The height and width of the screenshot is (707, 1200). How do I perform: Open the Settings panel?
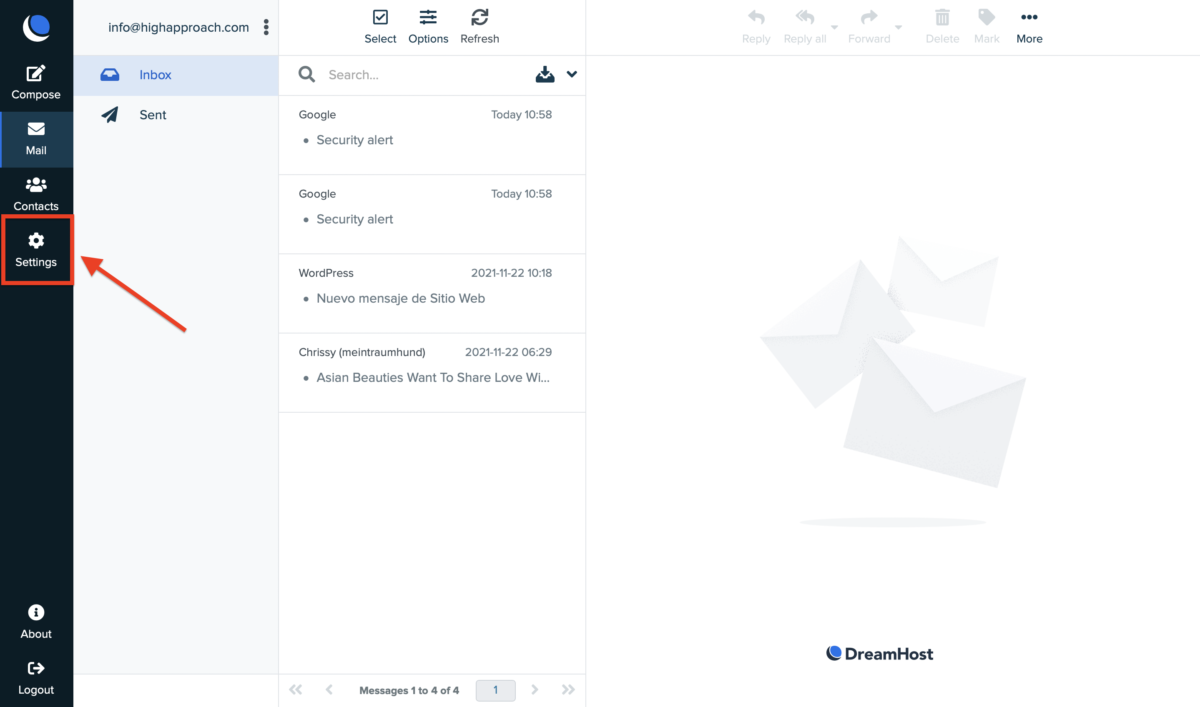(x=36, y=249)
